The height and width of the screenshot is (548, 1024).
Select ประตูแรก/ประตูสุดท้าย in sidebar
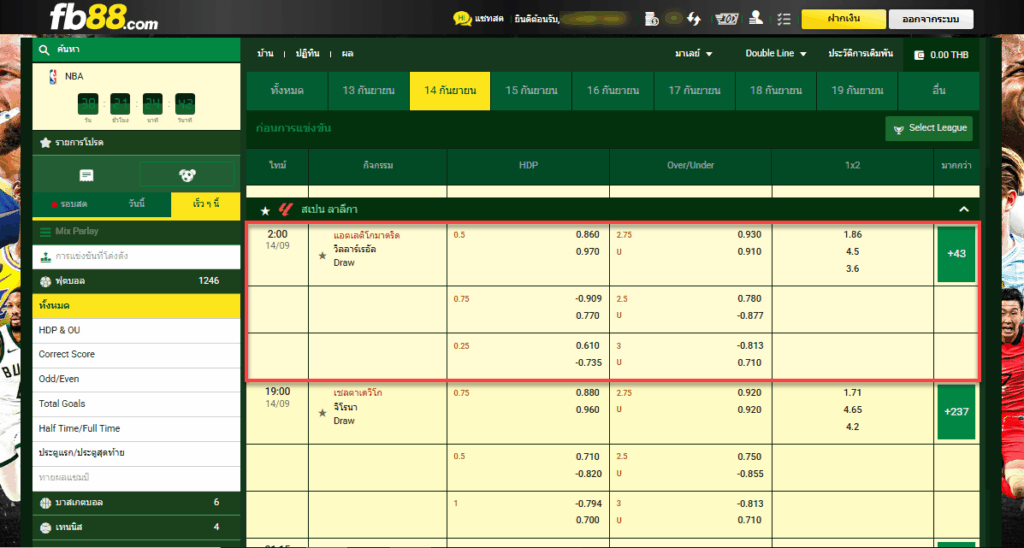tap(136, 453)
